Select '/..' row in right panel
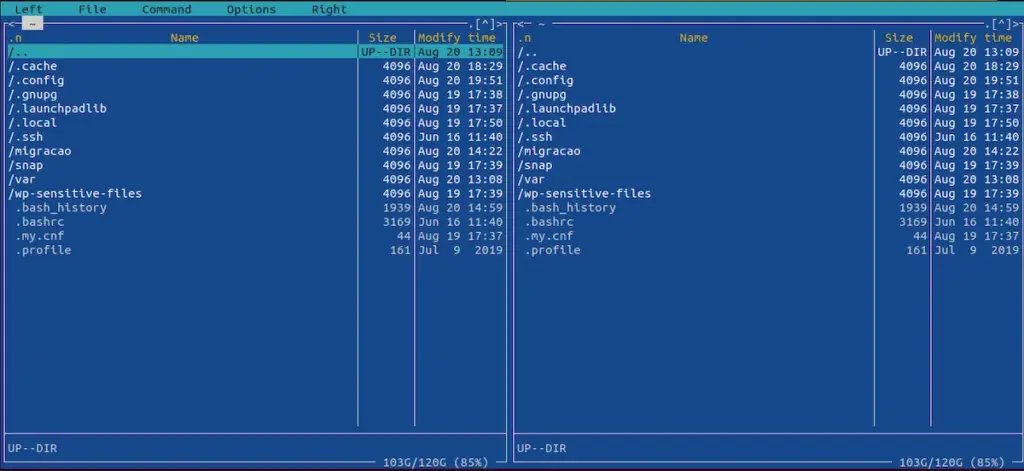 point(768,52)
